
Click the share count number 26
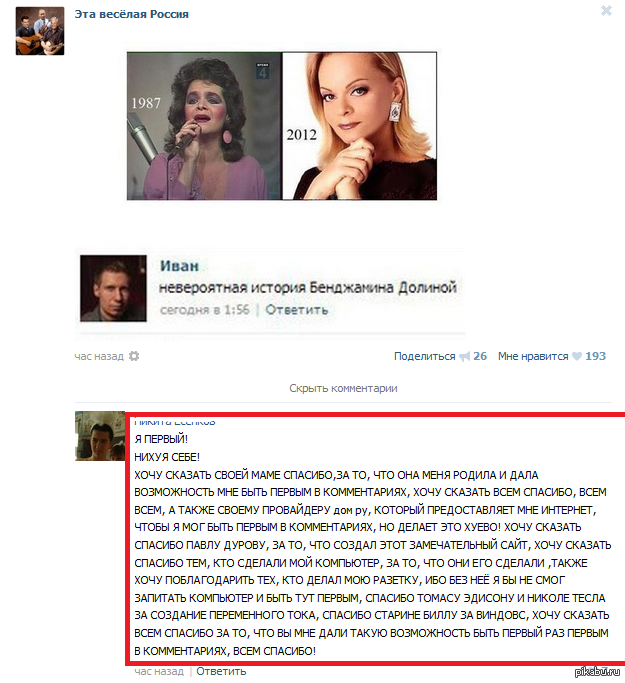(480, 356)
